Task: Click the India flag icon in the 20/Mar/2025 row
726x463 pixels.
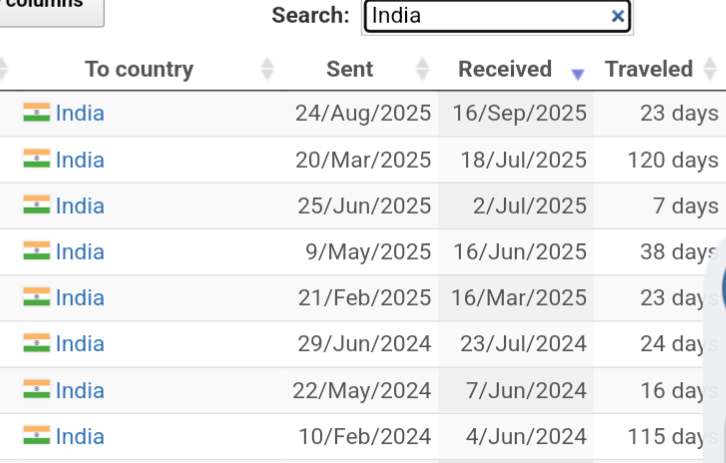Action: (x=37, y=159)
